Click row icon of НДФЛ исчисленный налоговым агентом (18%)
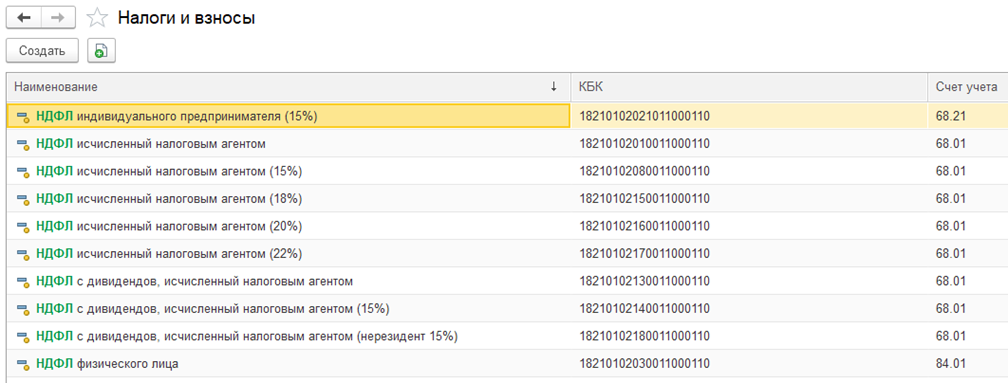Screen dimensions: 1008x383 pos(23,199)
